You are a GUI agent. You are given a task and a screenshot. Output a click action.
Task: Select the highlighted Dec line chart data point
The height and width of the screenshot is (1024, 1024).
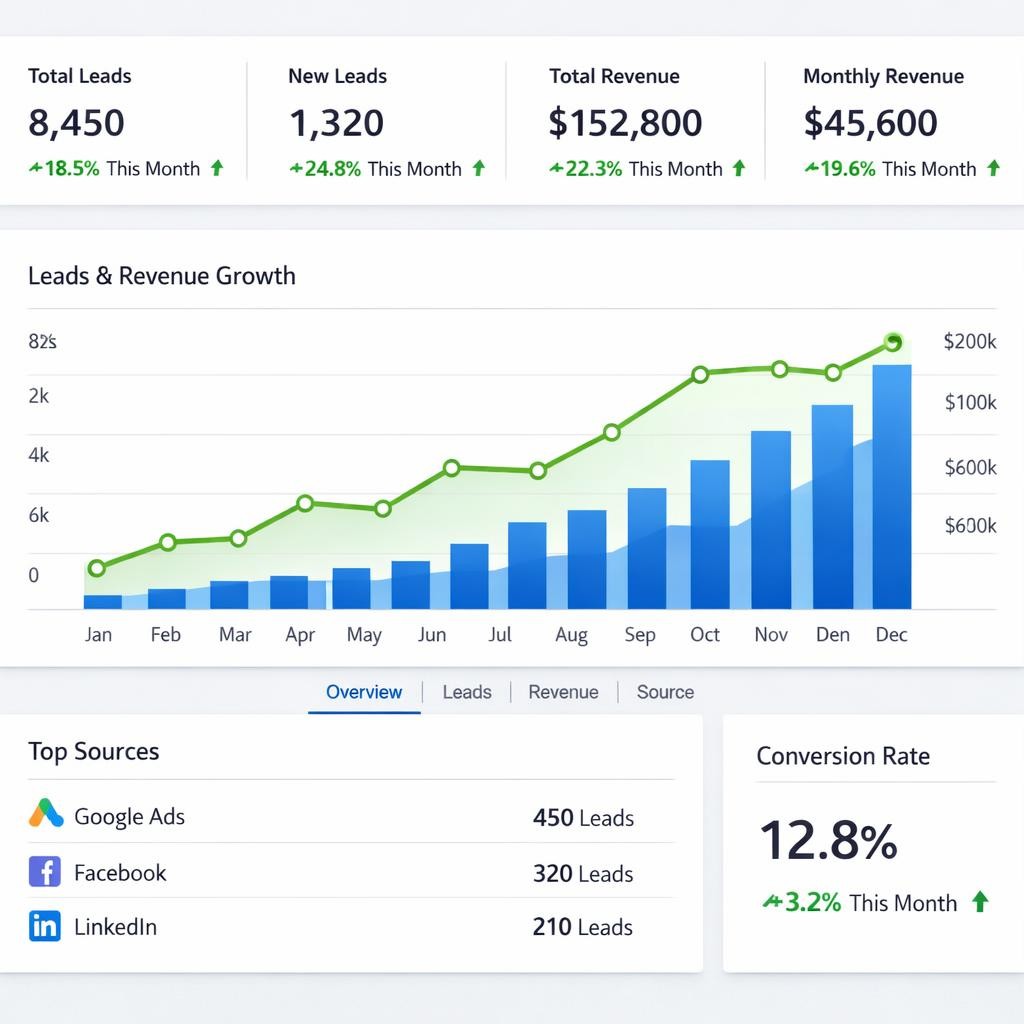coord(893,342)
